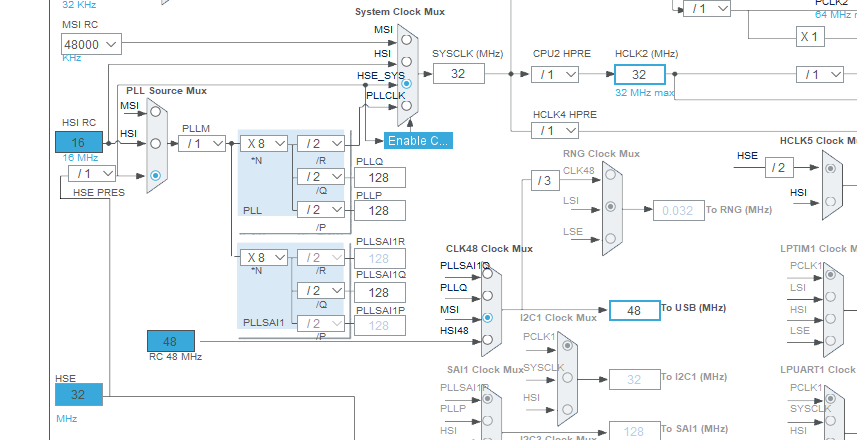The height and width of the screenshot is (440, 857).
Task: Select PLLP in SAI1 Clock Mux
Action: tap(488, 420)
